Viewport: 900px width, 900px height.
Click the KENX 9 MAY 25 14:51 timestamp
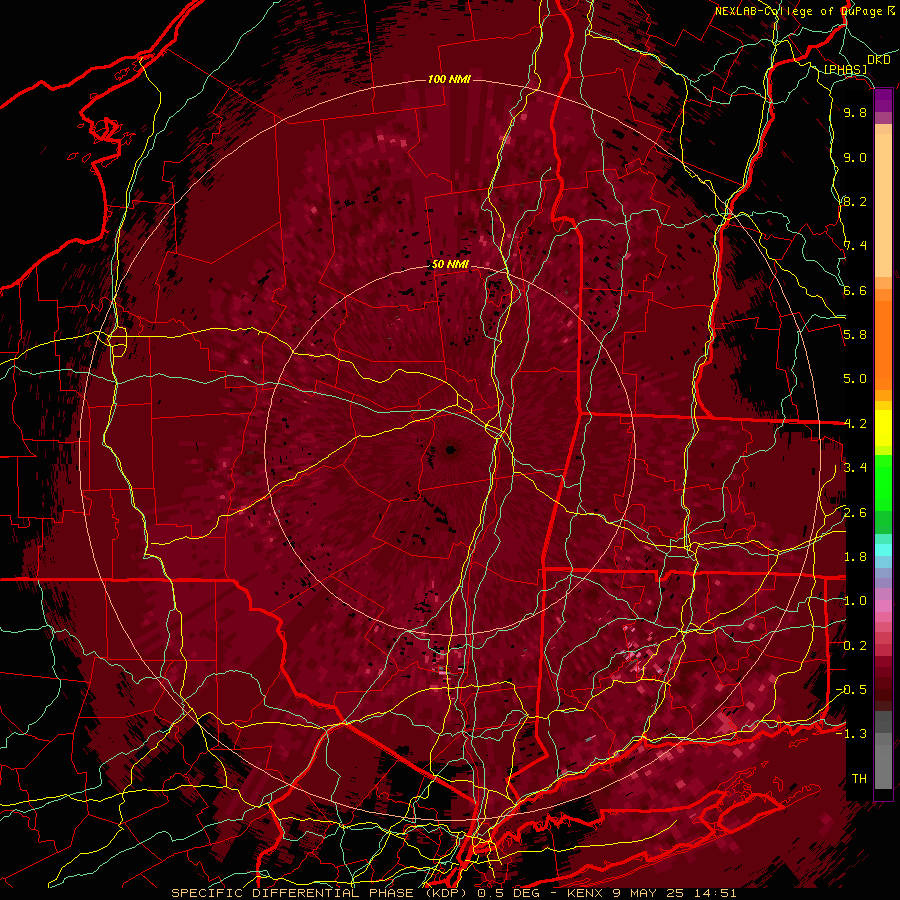651,893
